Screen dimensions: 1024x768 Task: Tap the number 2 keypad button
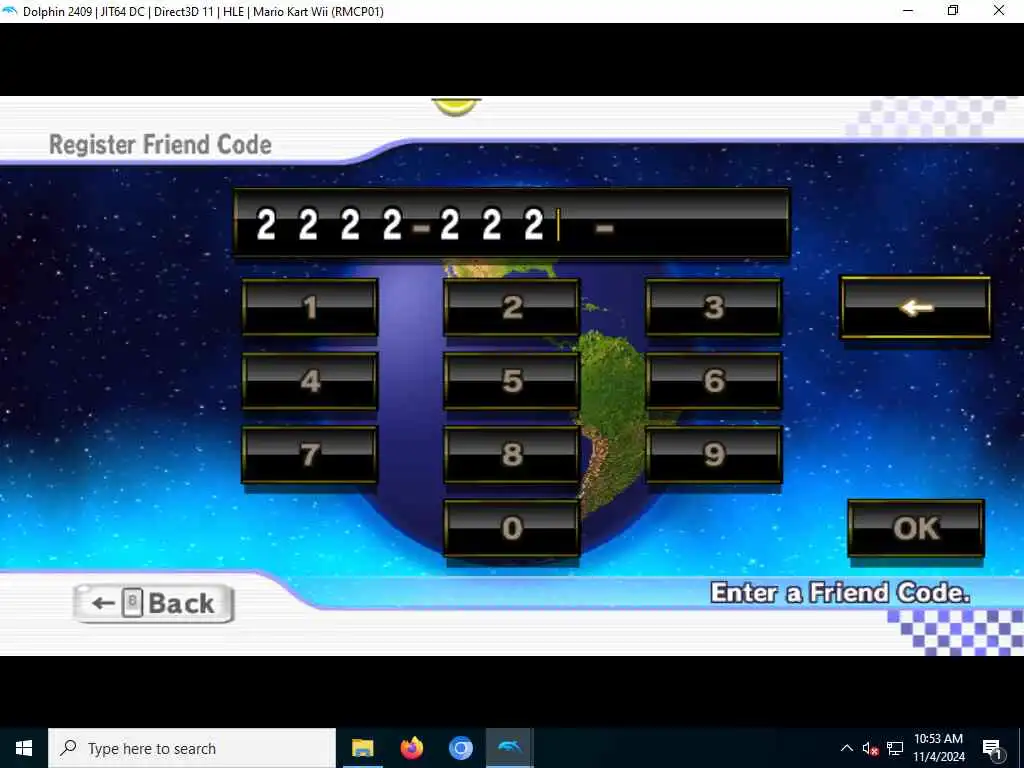click(512, 308)
